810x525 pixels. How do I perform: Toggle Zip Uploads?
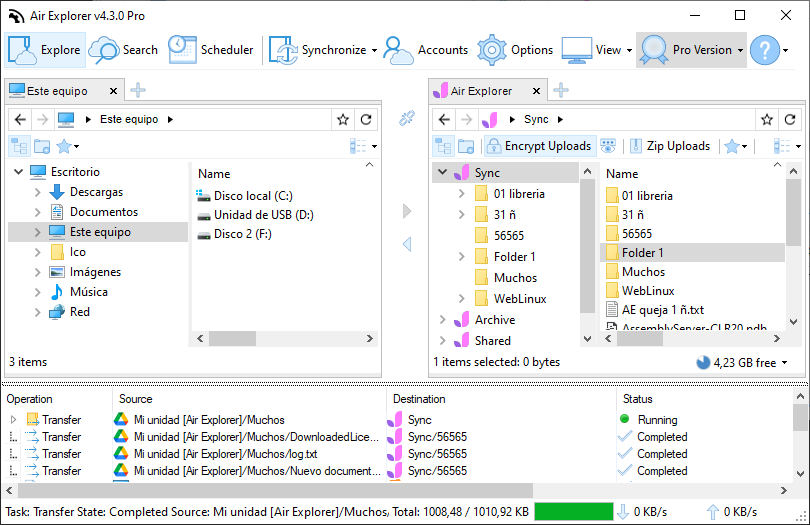click(x=671, y=146)
